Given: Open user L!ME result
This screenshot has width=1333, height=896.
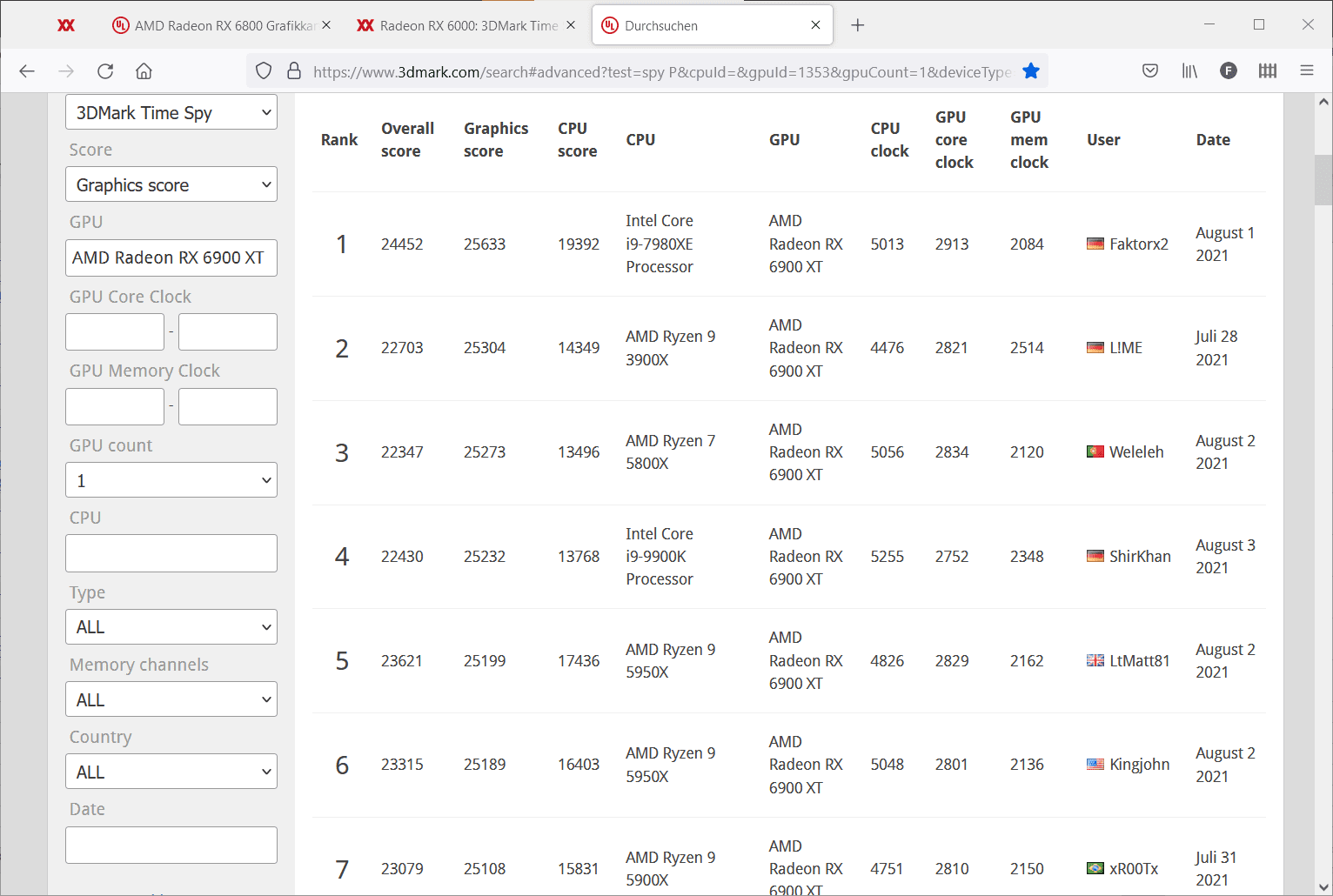Looking at the screenshot, I should point(1125,348).
